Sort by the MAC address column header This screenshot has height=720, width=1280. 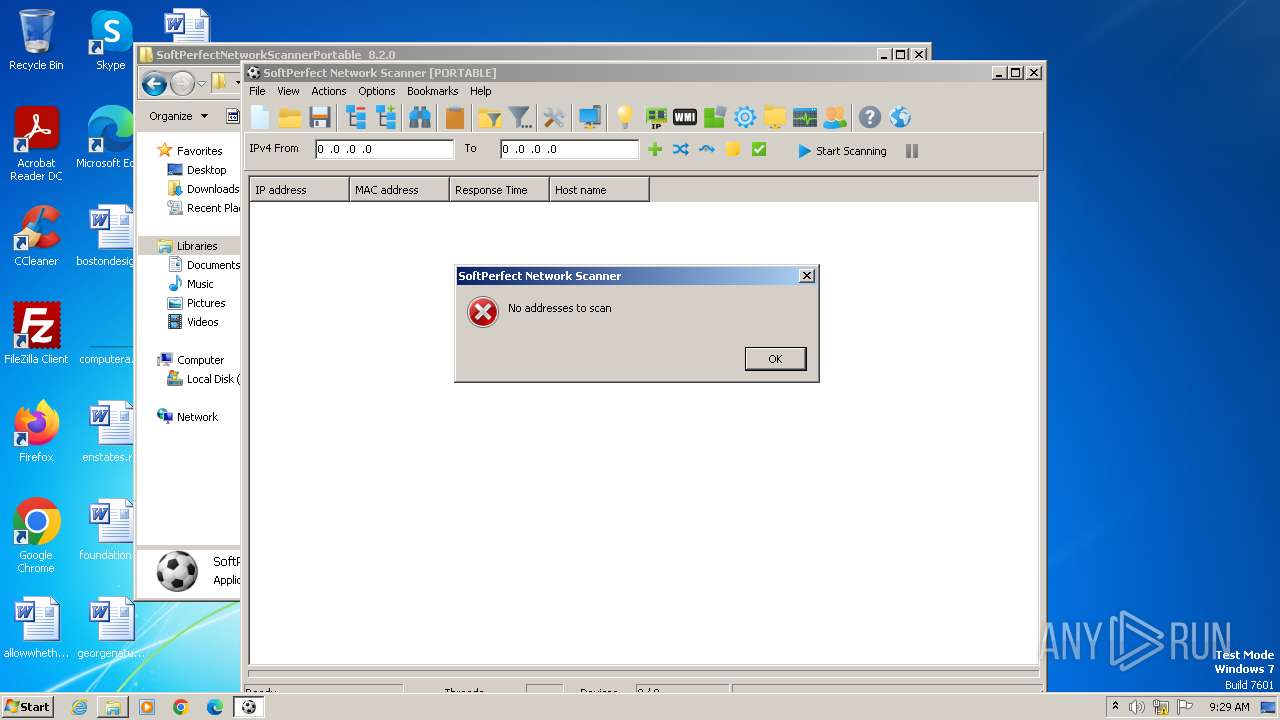(399, 190)
